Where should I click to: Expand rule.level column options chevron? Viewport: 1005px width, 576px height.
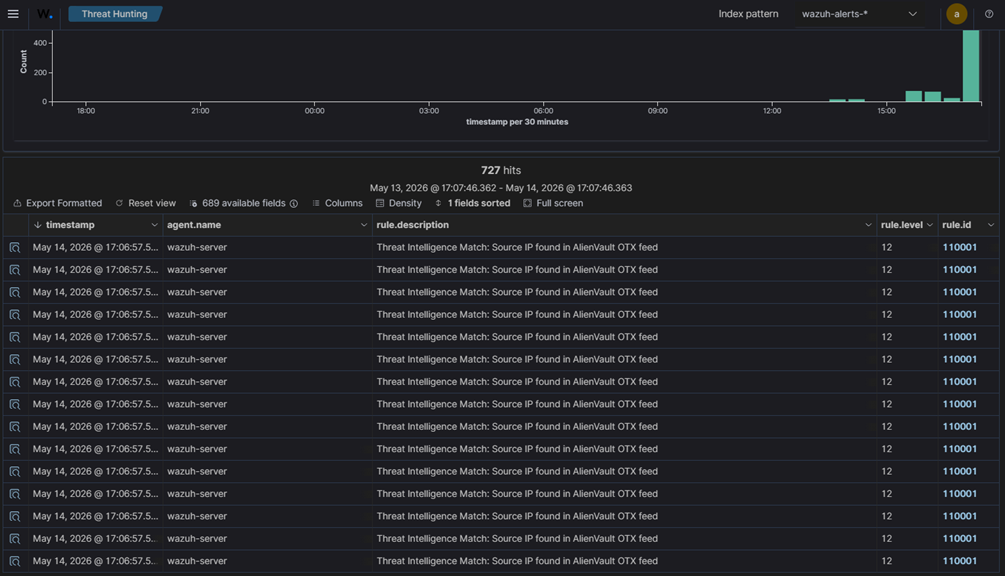[x=930, y=225]
